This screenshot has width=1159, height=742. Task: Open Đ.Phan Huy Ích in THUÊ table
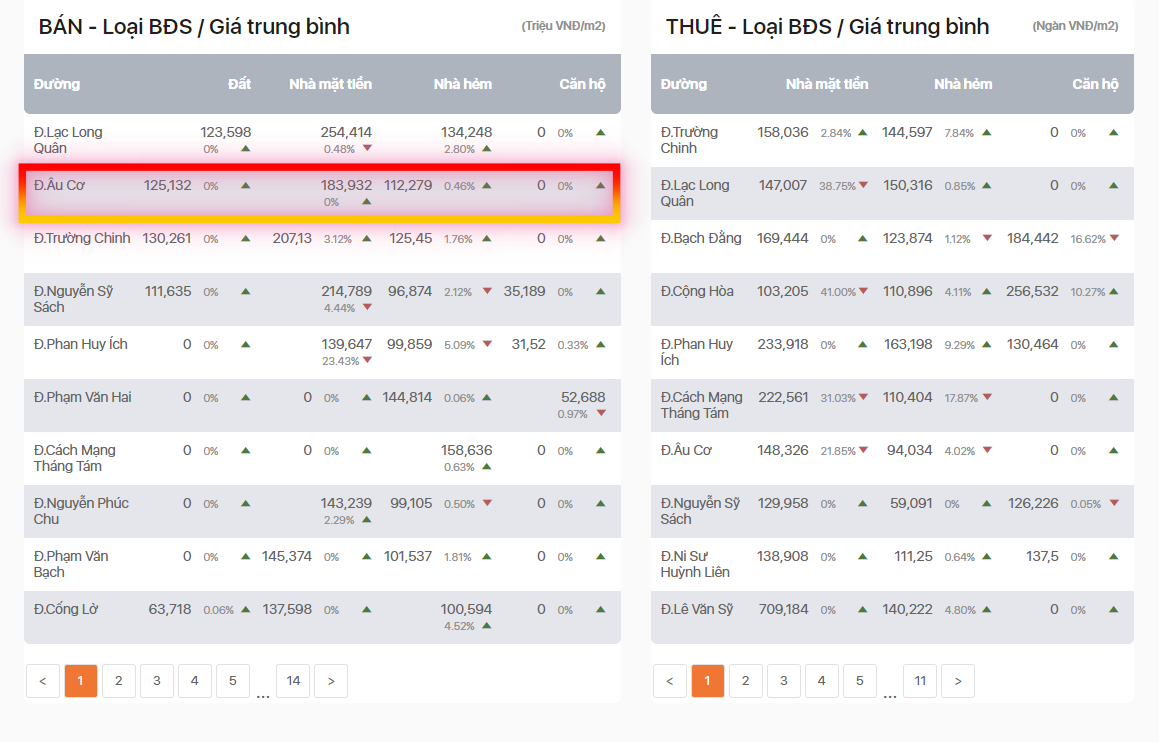point(697,353)
